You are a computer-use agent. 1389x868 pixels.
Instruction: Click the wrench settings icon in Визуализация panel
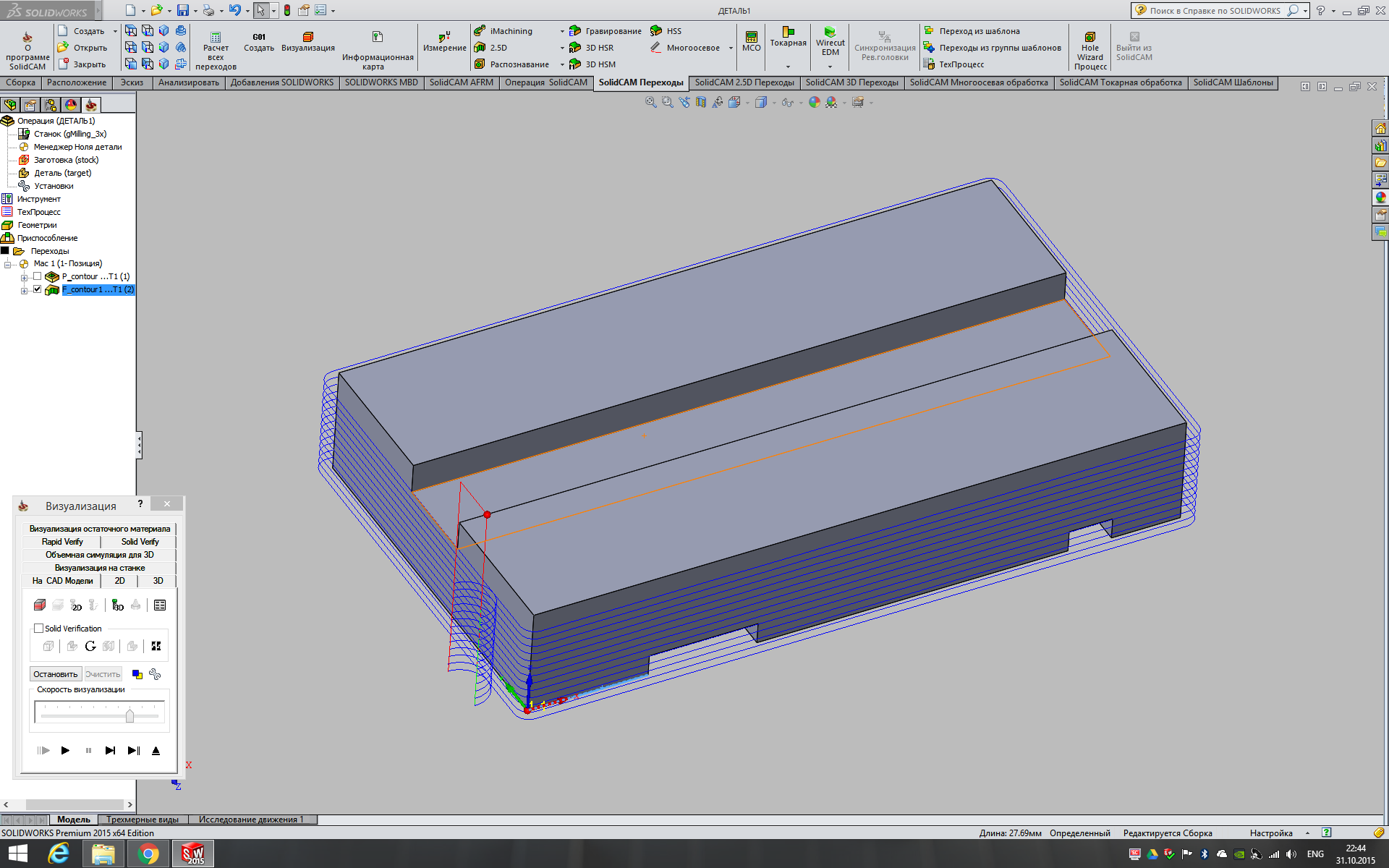(155, 674)
